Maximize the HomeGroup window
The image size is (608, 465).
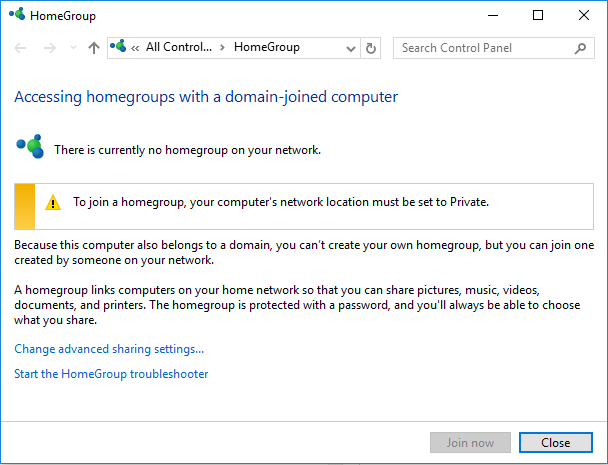538,16
